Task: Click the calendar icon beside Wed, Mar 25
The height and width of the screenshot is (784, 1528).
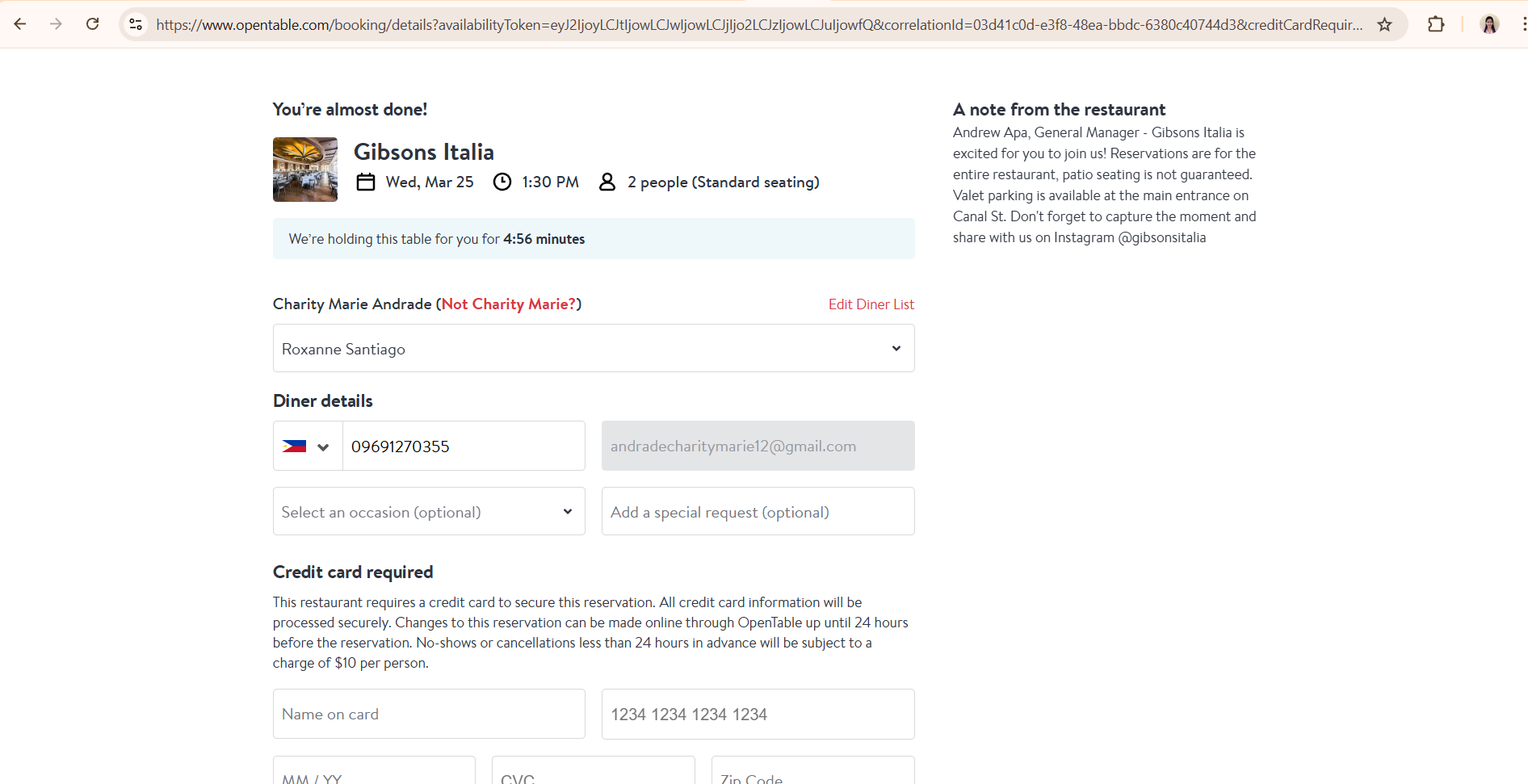Action: coord(366,182)
